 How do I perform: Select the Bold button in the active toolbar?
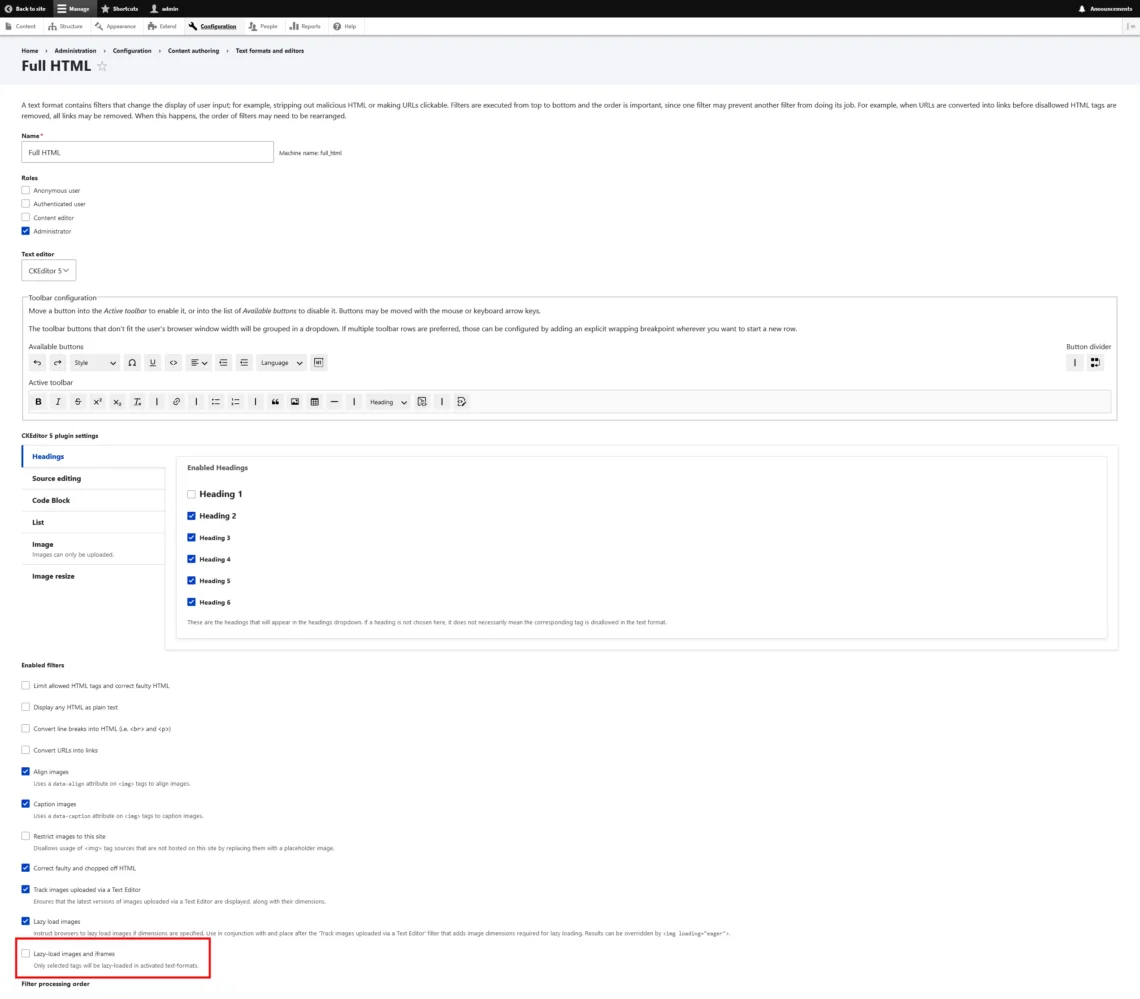tap(38, 401)
